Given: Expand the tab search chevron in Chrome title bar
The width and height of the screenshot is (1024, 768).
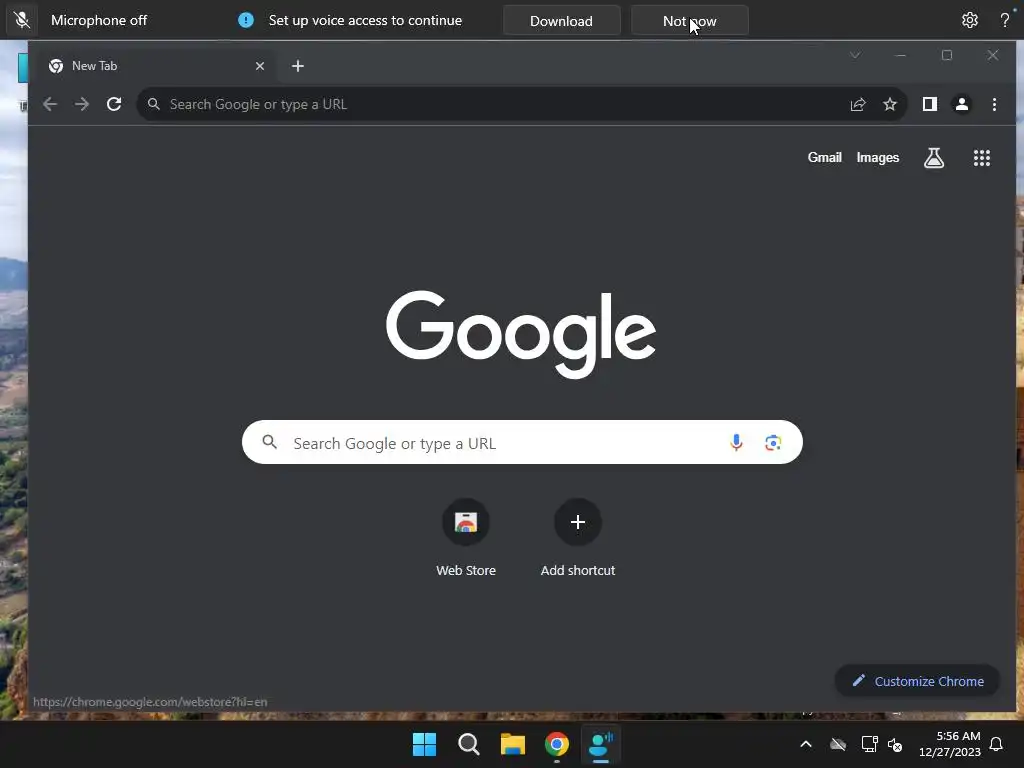Looking at the screenshot, I should pos(854,56).
